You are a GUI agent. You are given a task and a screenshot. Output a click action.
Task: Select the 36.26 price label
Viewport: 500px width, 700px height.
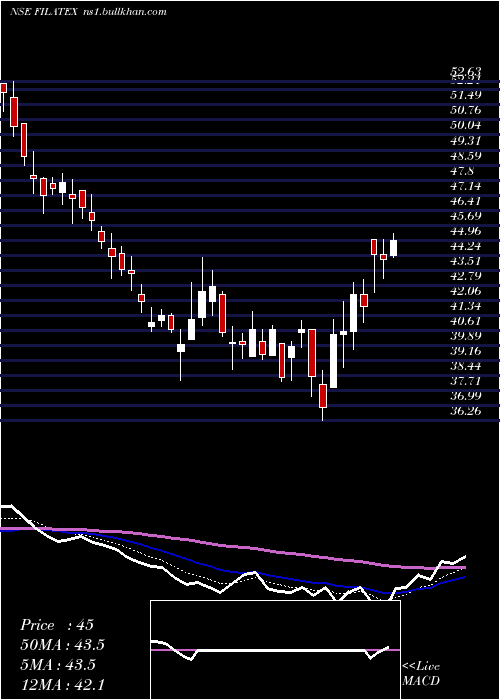pos(465,411)
